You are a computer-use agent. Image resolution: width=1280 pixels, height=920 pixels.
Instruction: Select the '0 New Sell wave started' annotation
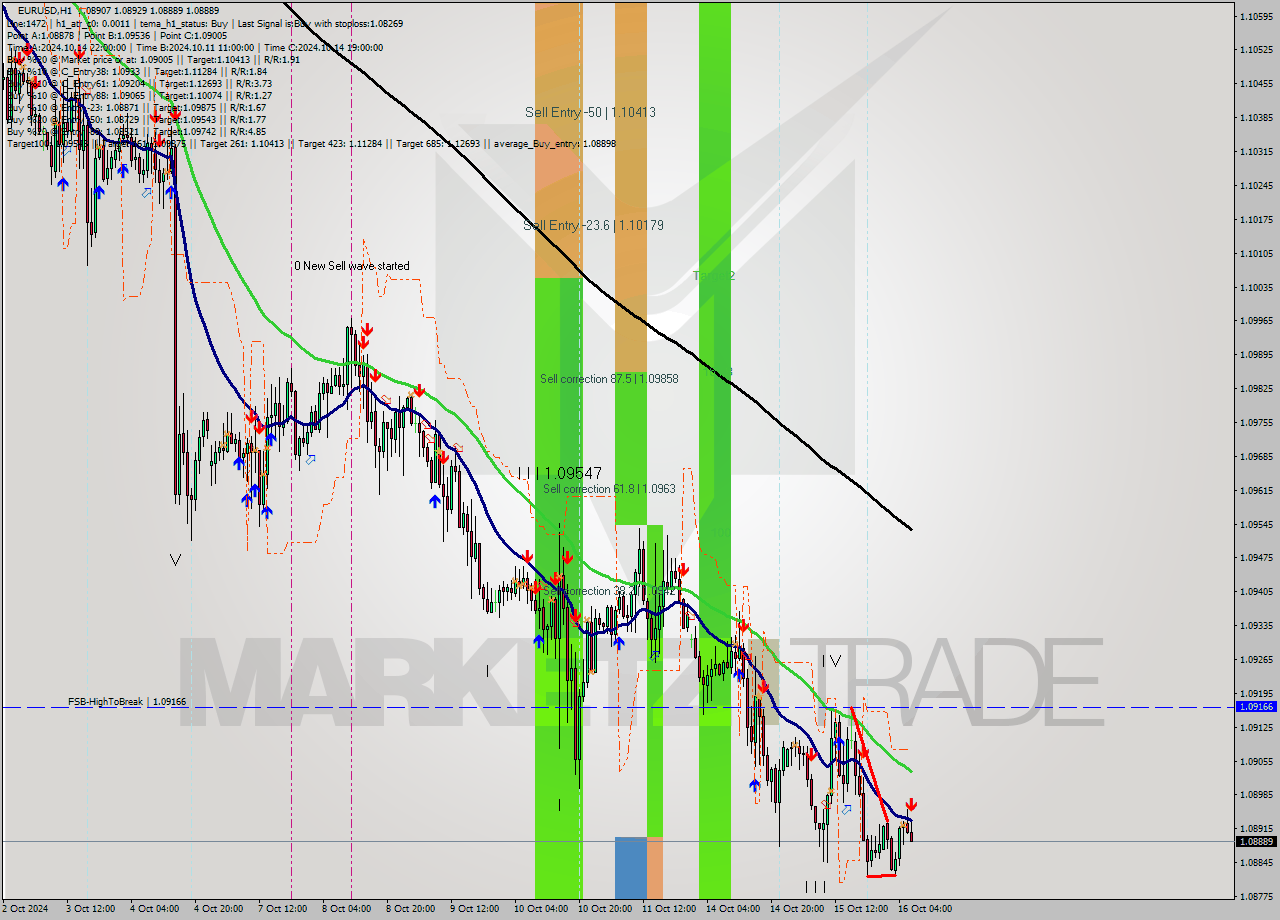coord(351,266)
